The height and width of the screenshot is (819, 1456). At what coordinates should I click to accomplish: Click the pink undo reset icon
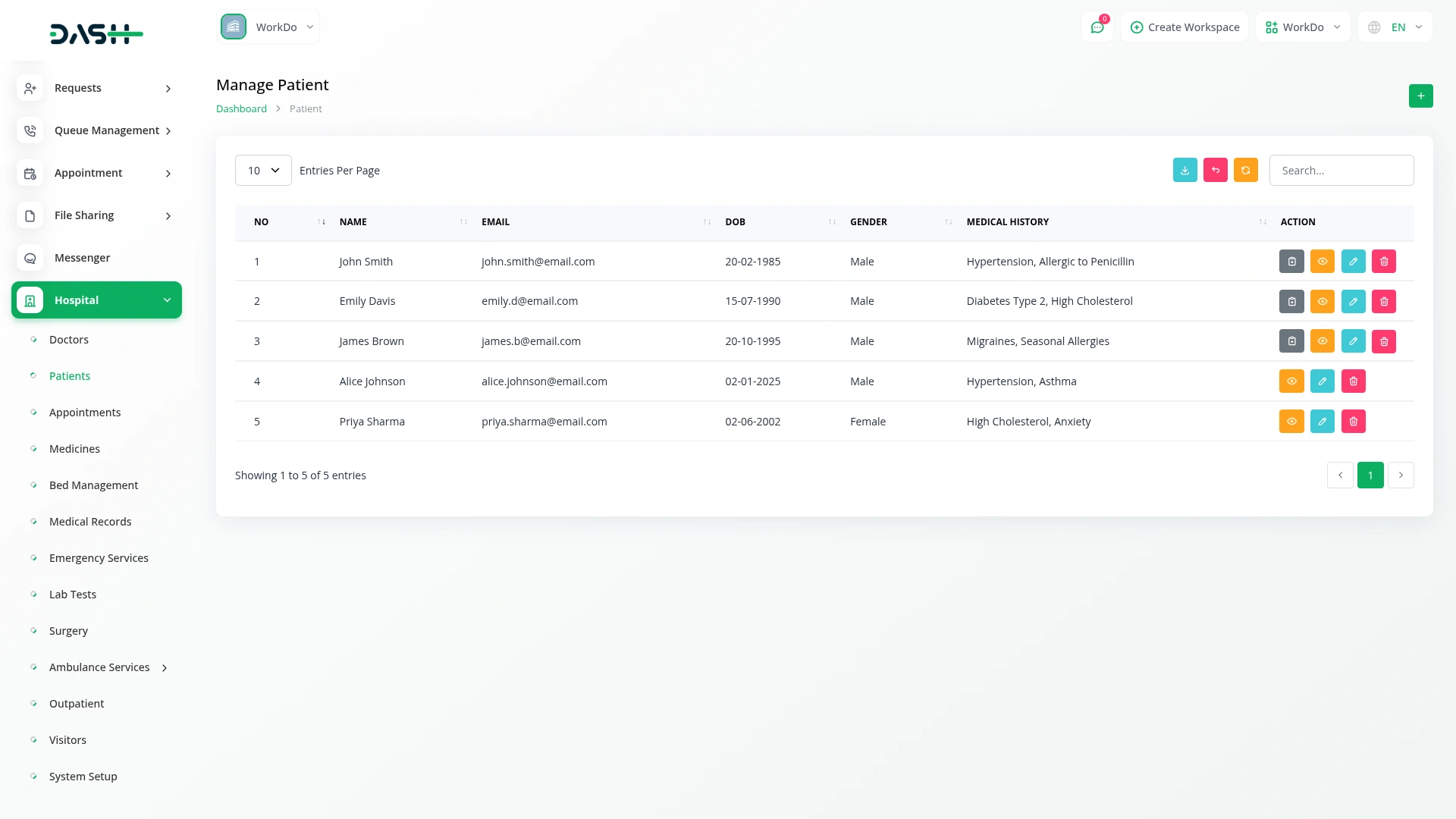tap(1215, 170)
